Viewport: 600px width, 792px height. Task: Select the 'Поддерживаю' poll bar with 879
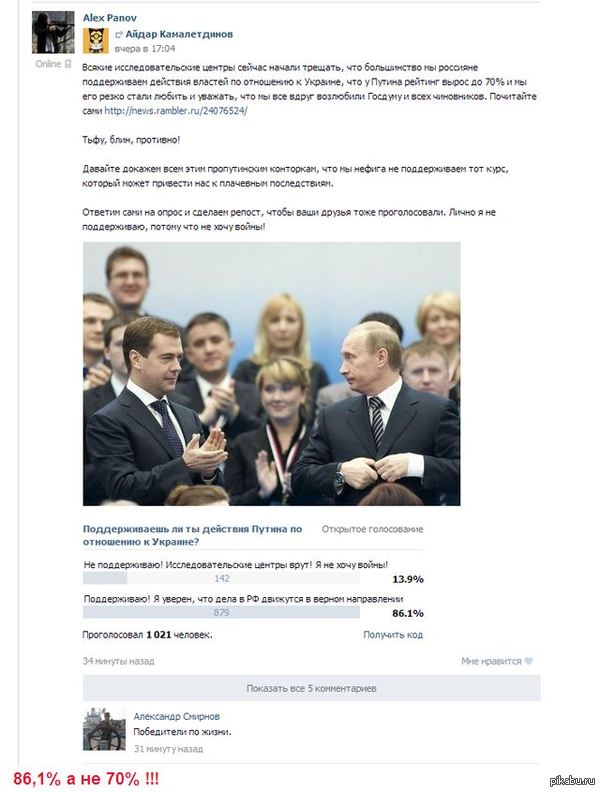point(221,613)
